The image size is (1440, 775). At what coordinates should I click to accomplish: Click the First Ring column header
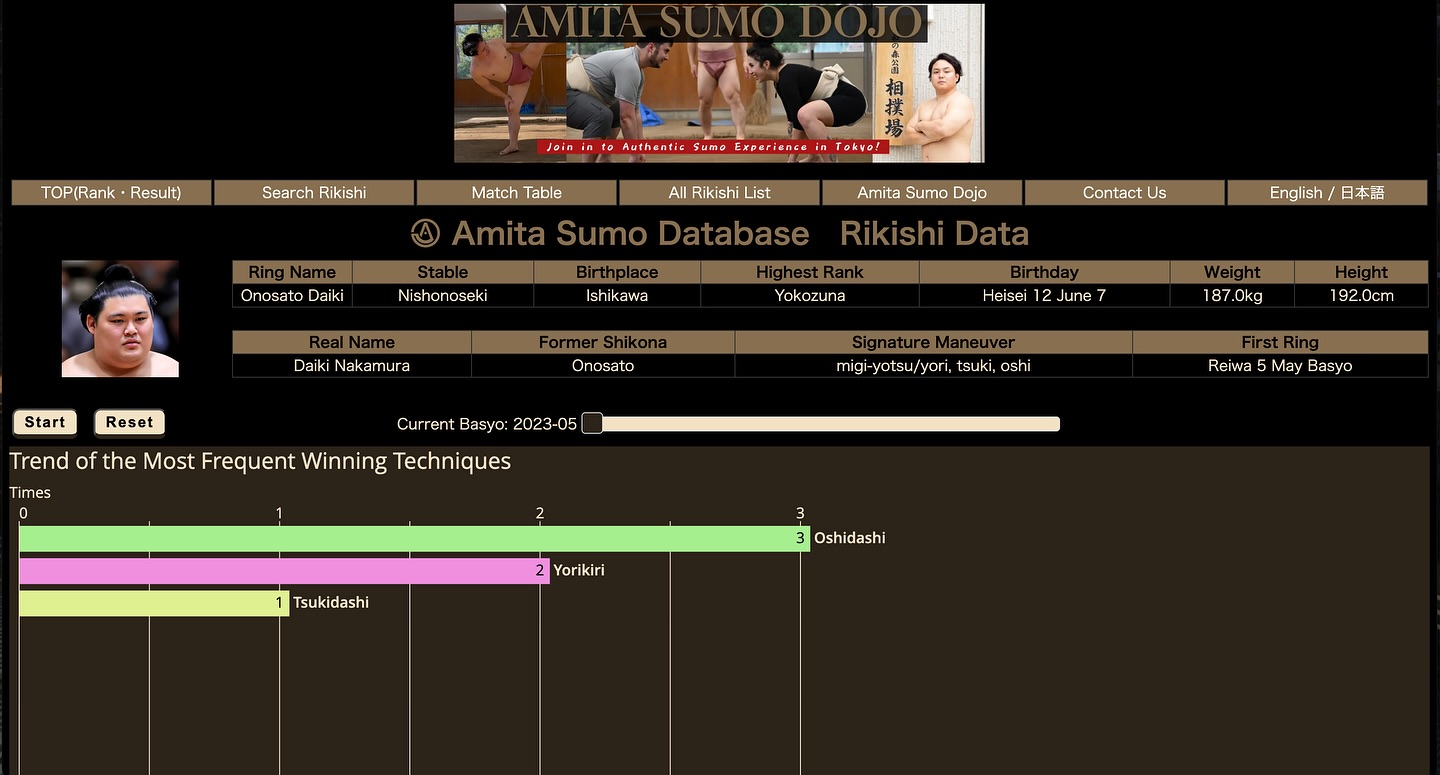pyautogui.click(x=1280, y=342)
